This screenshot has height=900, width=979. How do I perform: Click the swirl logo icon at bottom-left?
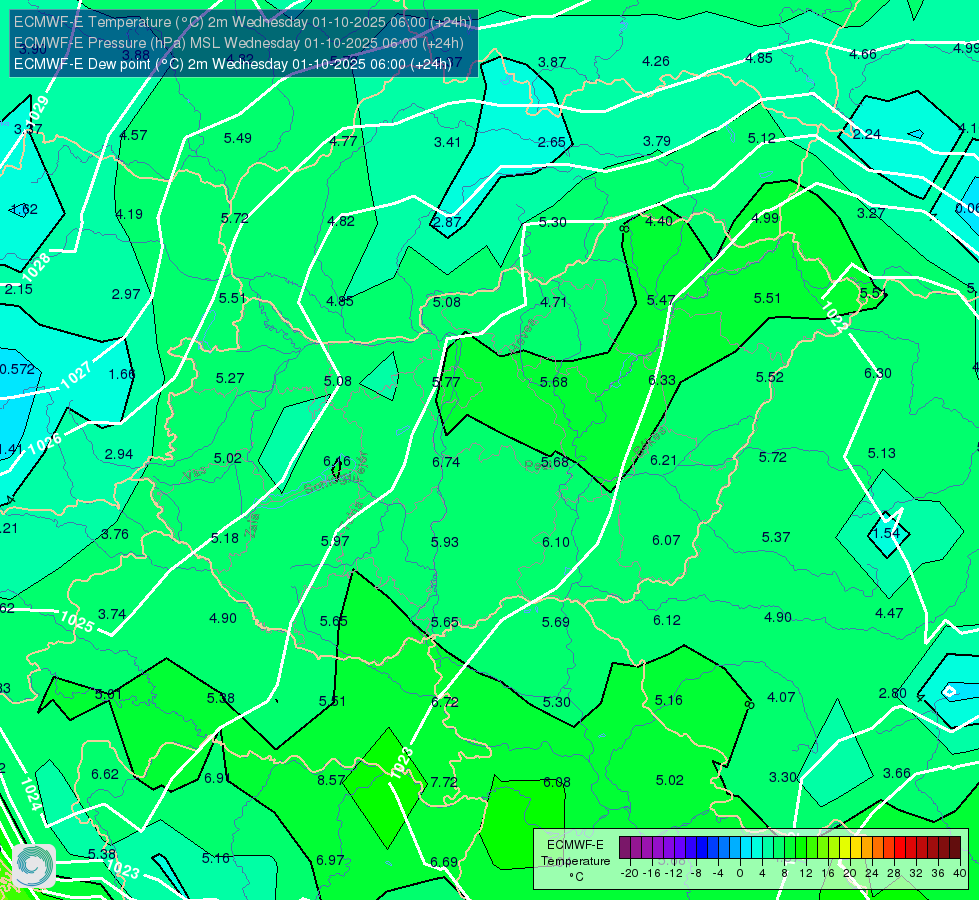(34, 866)
